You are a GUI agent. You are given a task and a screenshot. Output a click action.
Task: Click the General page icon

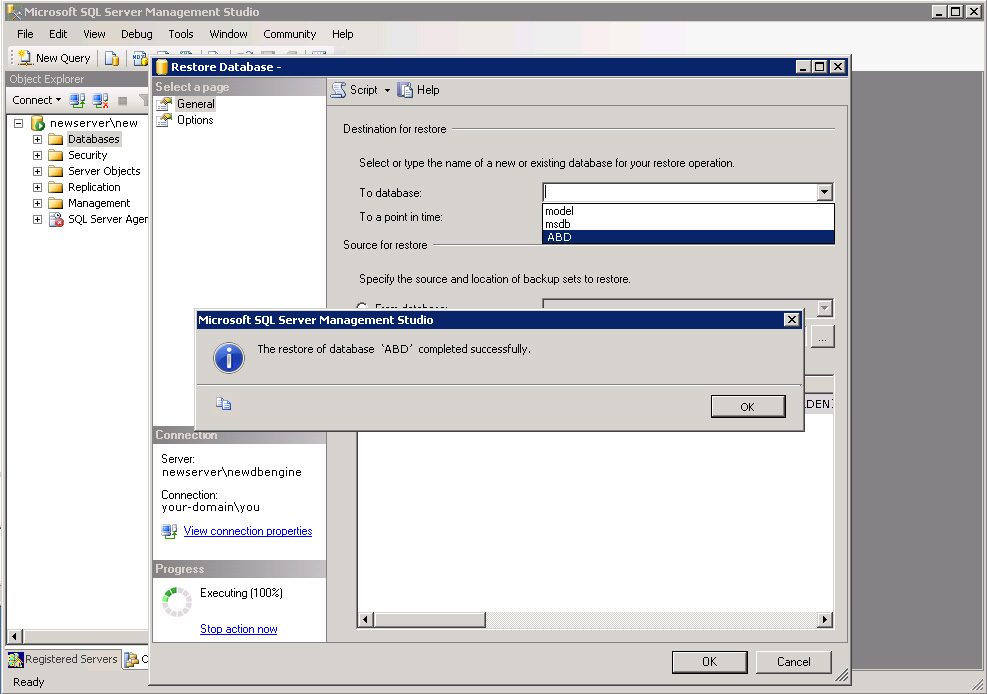coord(164,104)
